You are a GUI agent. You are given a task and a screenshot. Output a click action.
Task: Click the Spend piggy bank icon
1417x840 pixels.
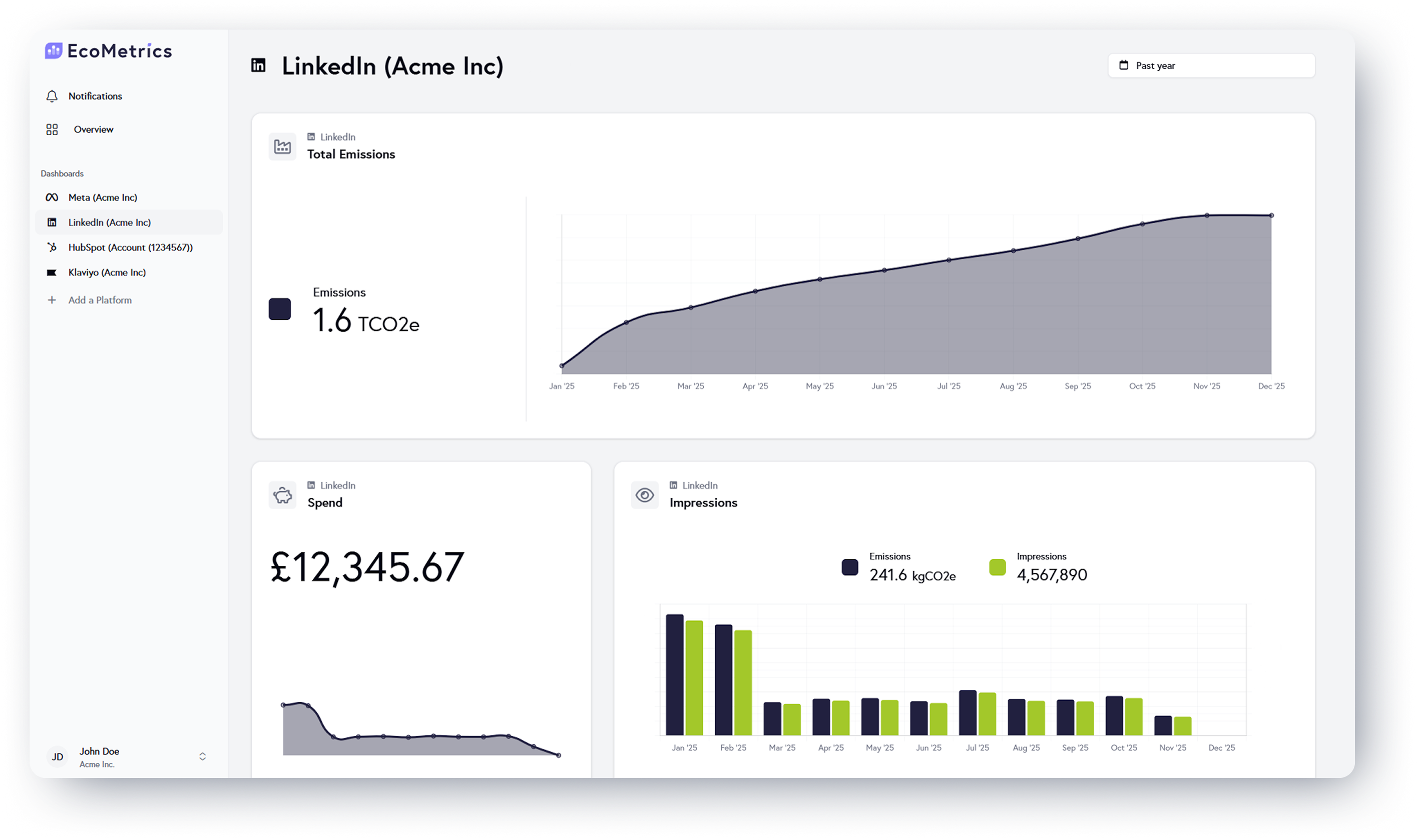282,495
